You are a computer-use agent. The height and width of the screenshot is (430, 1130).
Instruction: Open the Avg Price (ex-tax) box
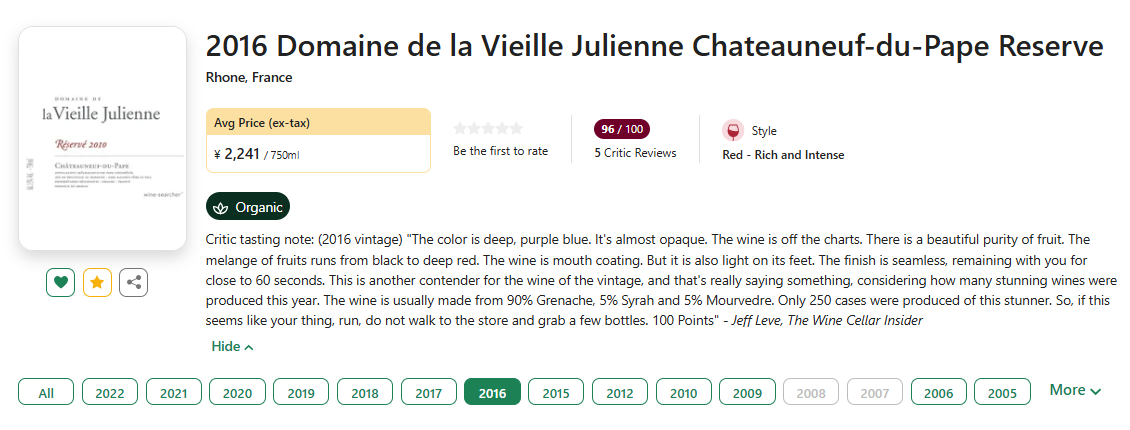pos(317,140)
